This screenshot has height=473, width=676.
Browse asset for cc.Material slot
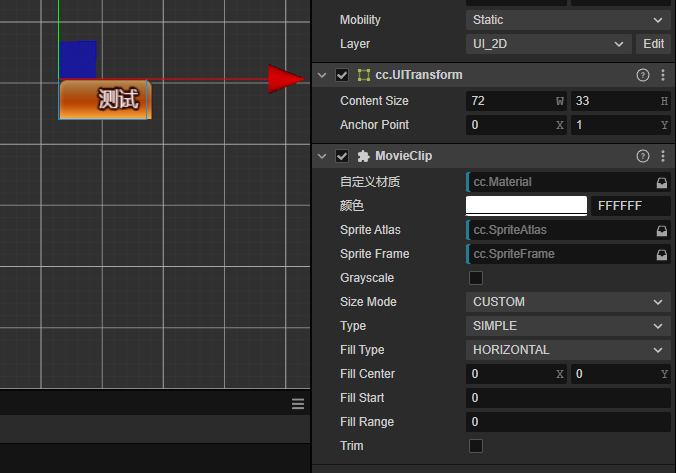point(661,182)
